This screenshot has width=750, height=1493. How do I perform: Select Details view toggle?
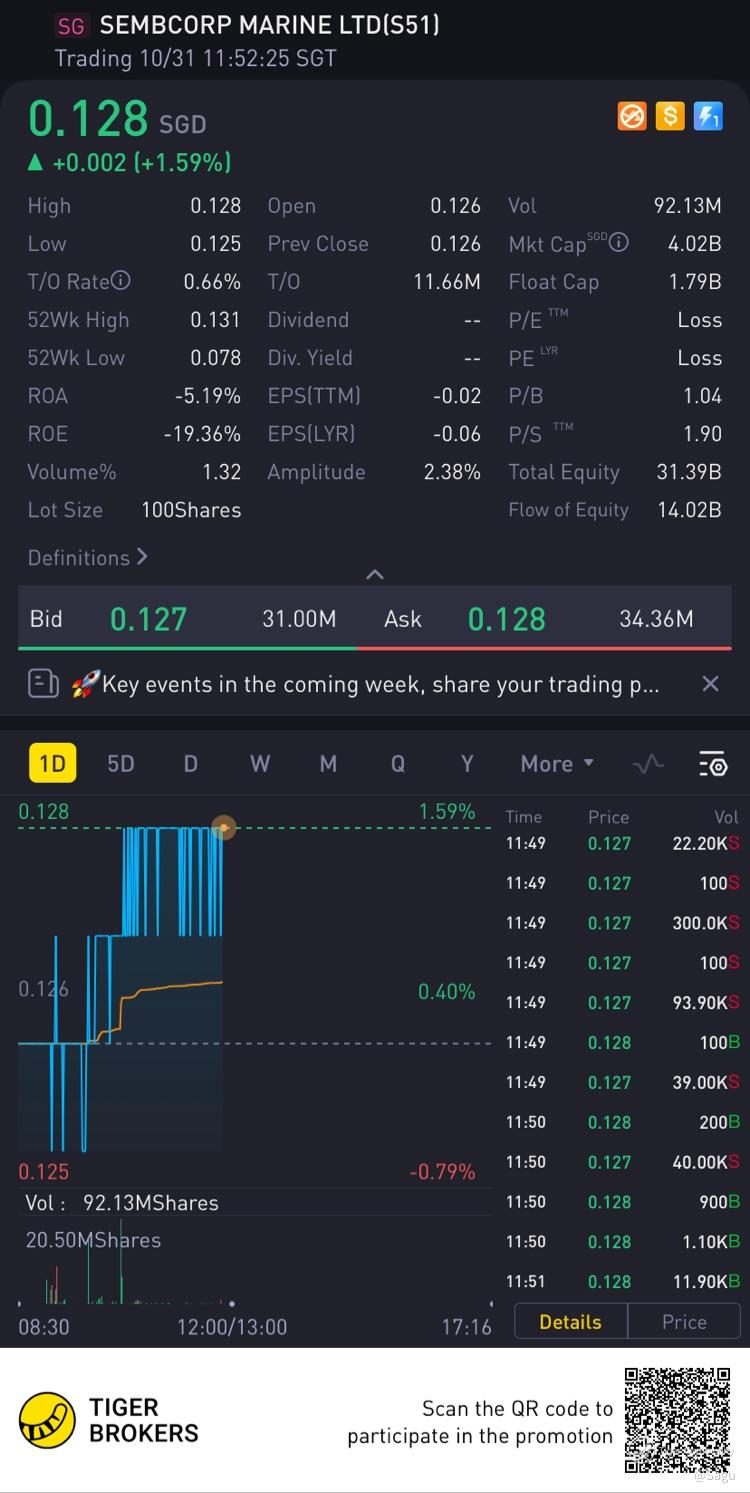pos(570,1322)
